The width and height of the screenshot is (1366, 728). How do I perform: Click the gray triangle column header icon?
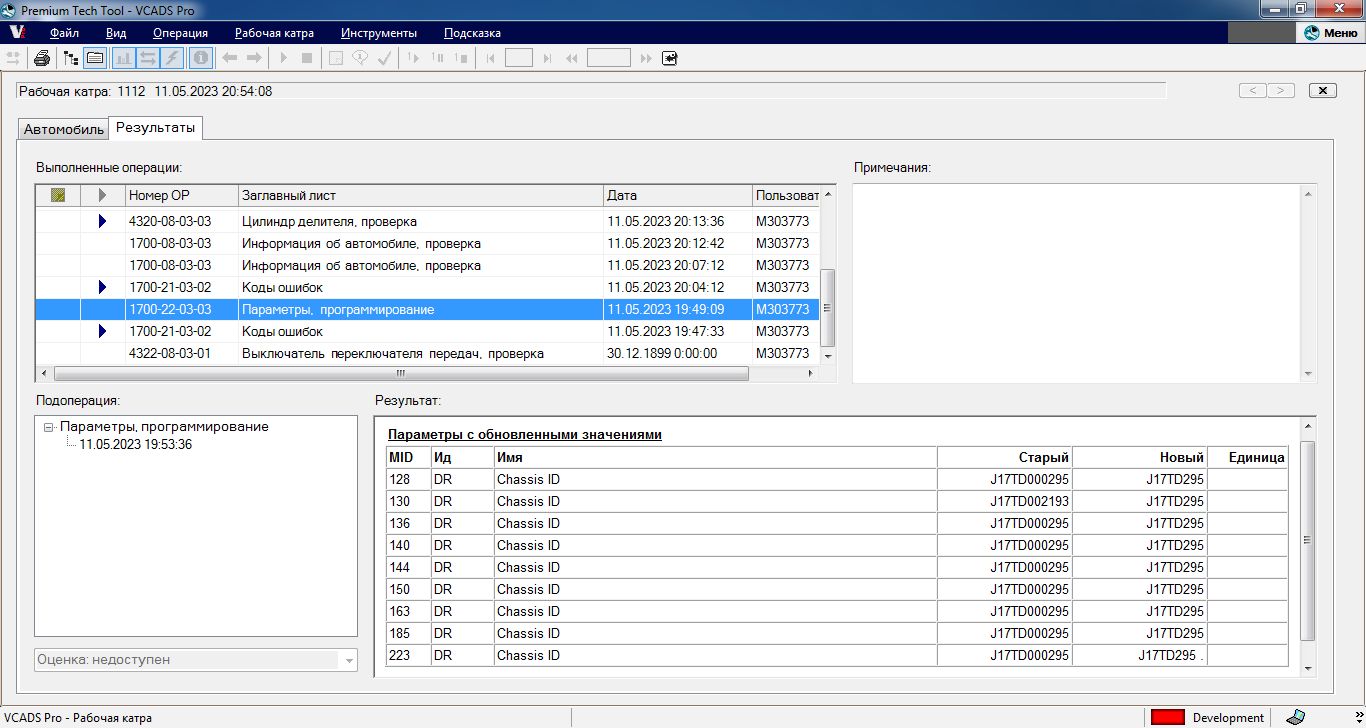click(103, 195)
